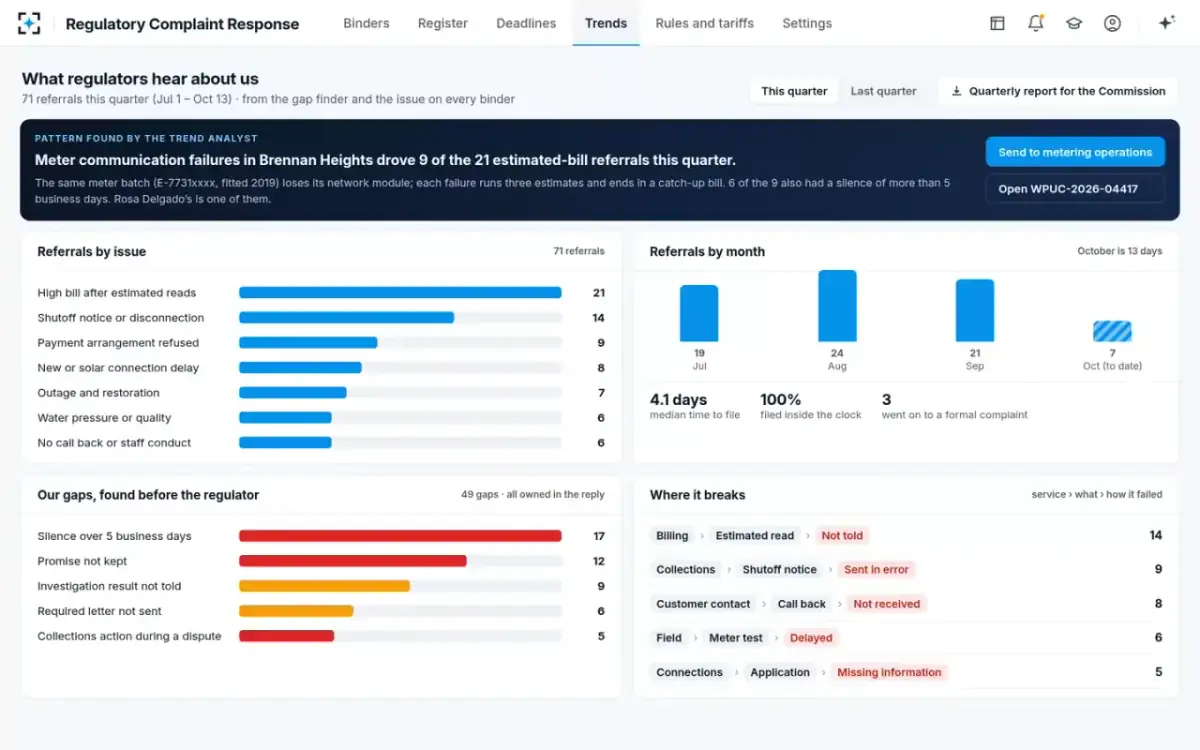Open the notifications bell
The width and height of the screenshot is (1200, 750).
pos(1036,23)
